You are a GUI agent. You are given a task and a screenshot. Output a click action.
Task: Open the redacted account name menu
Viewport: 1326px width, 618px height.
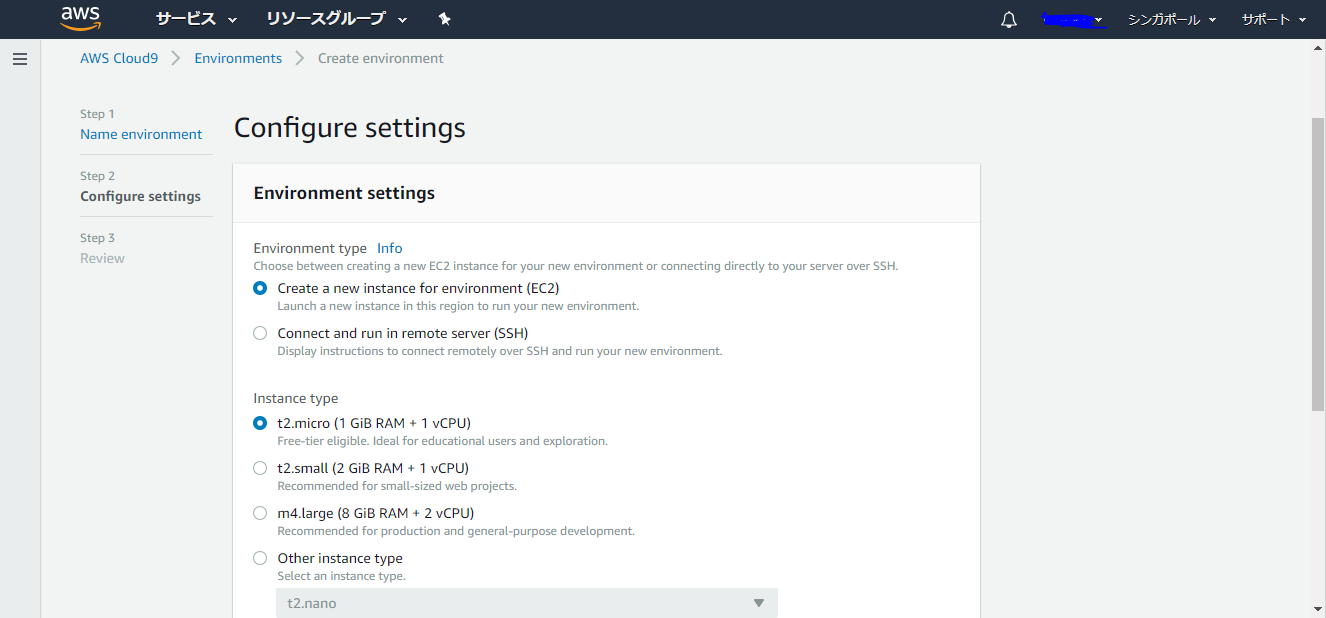point(1072,20)
